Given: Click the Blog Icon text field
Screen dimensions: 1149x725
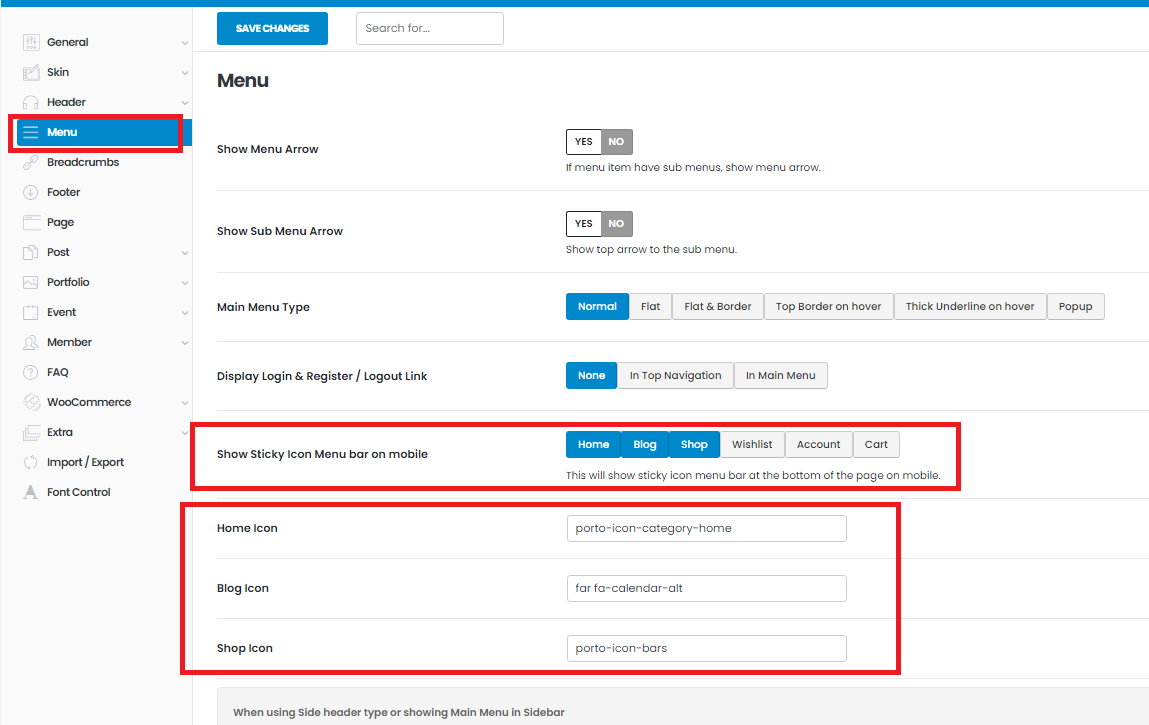Looking at the screenshot, I should tap(706, 589).
